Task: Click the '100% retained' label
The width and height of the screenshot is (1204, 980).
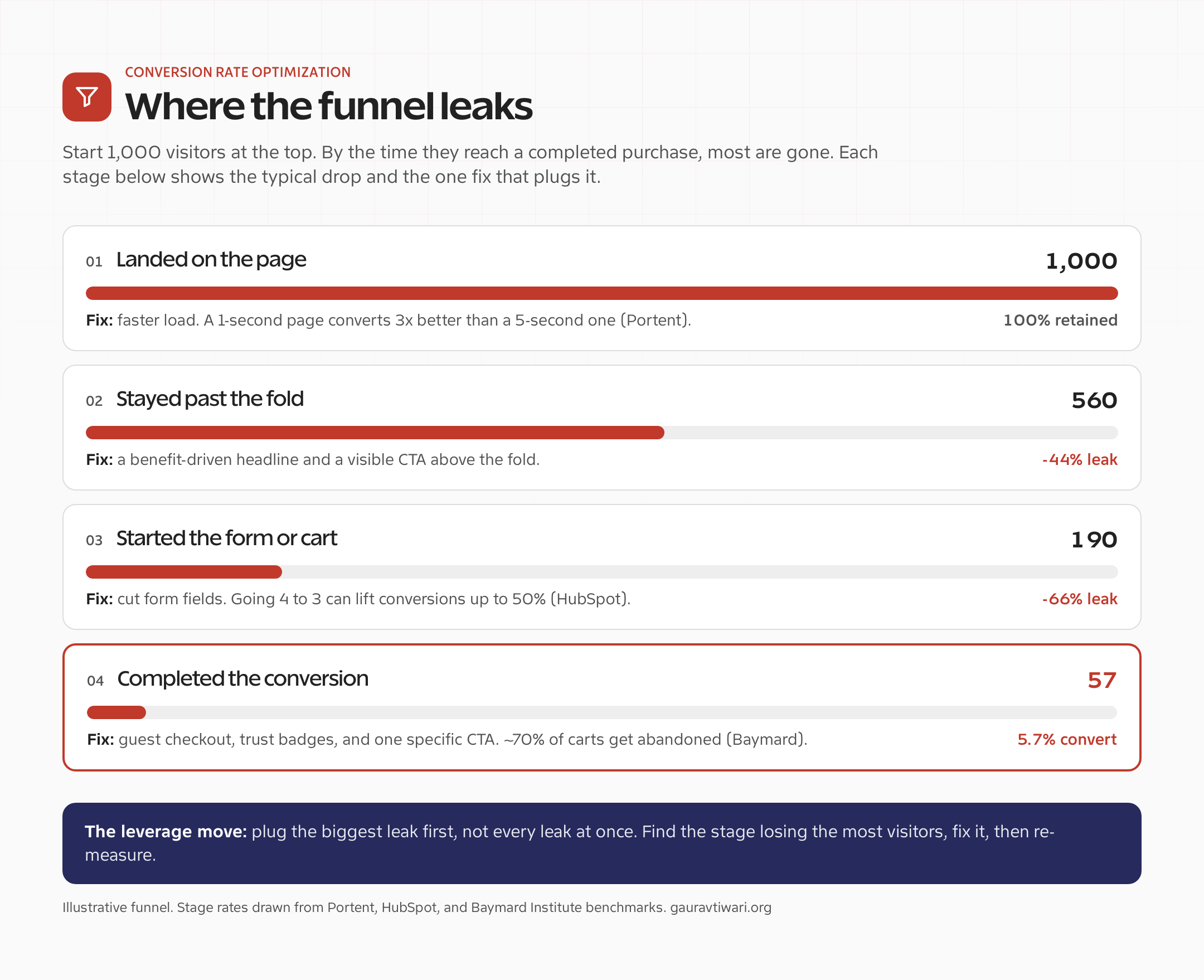Action: pos(1060,320)
